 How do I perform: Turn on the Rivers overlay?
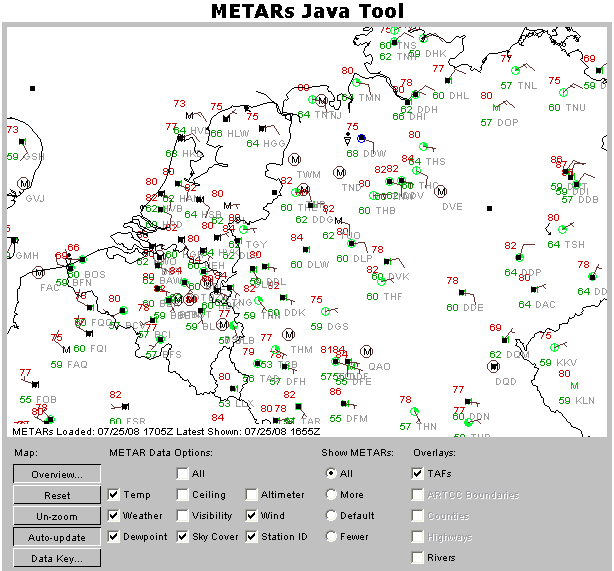pyautogui.click(x=418, y=558)
